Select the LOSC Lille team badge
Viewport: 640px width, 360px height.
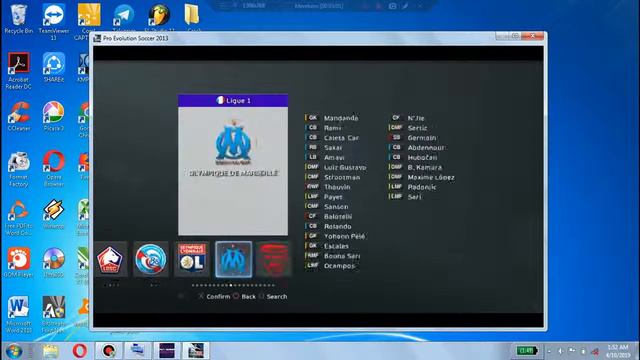click(x=111, y=260)
